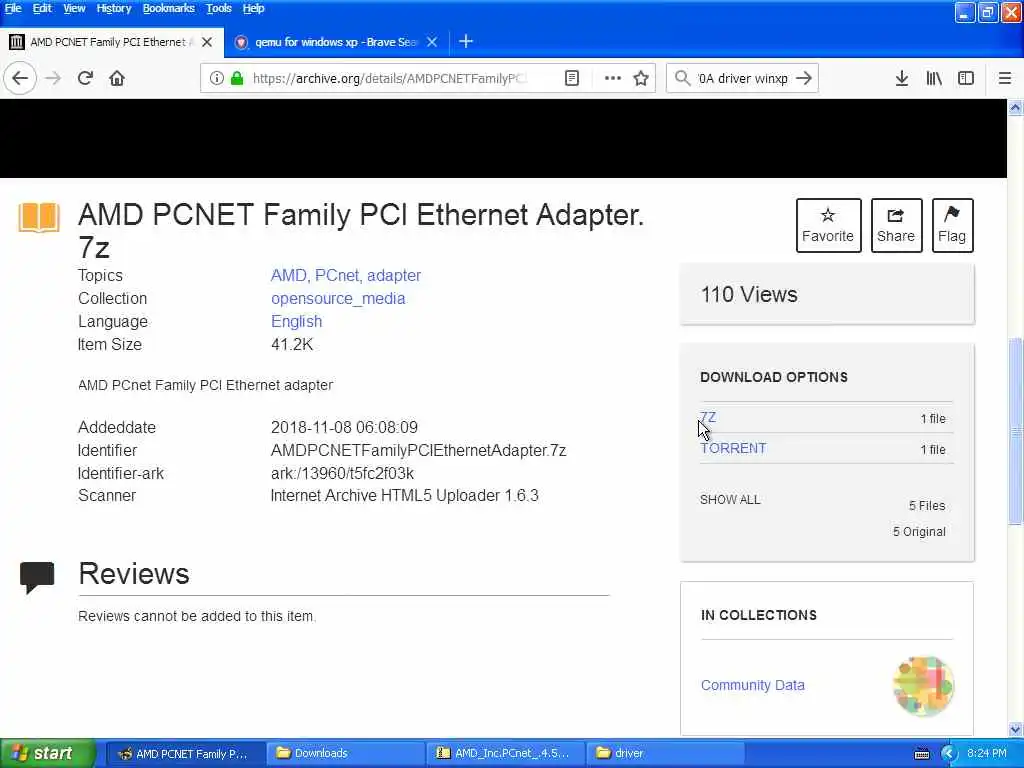Open the Downloads toolbar panel
Screen dimensions: 1024x768
[902, 78]
